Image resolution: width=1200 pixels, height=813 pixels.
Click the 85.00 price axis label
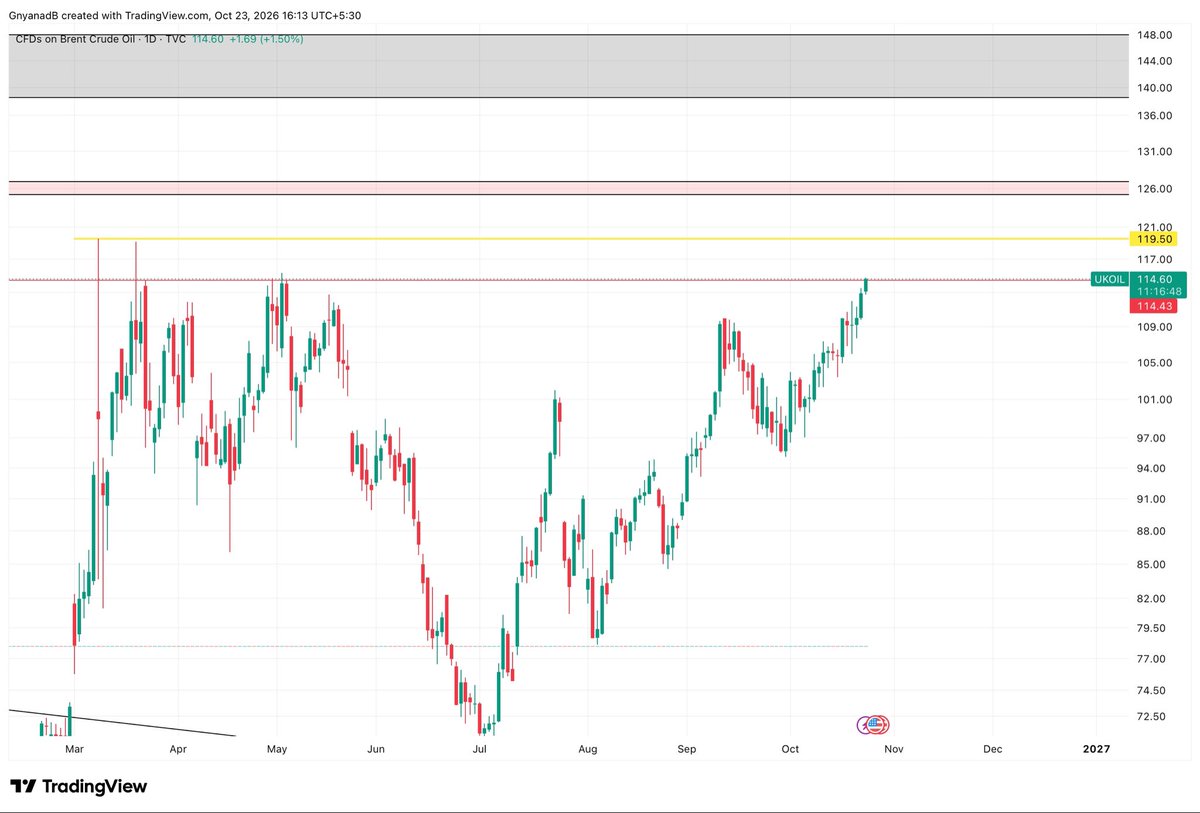click(1153, 565)
